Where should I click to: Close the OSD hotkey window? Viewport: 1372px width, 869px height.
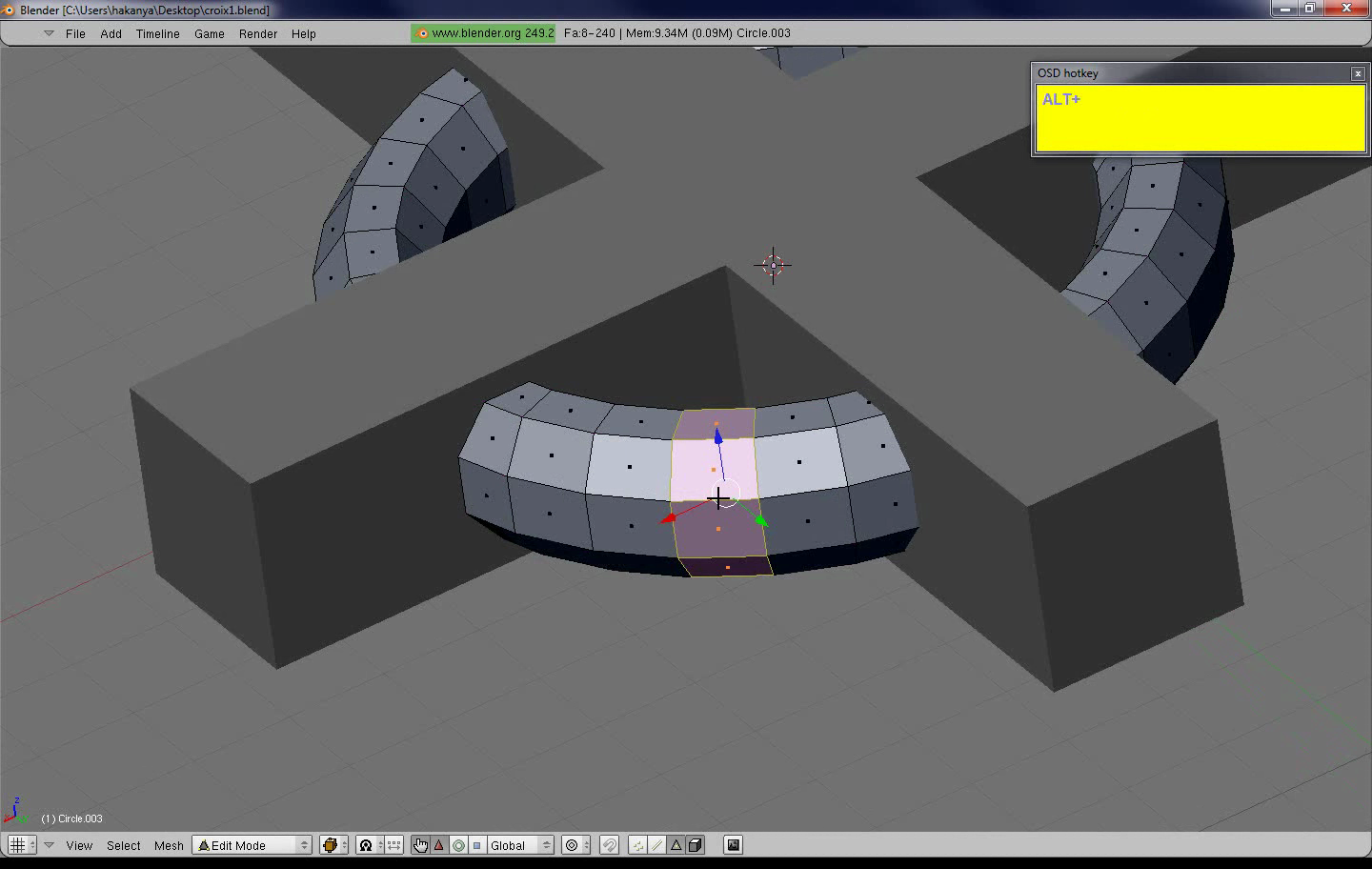point(1358,73)
